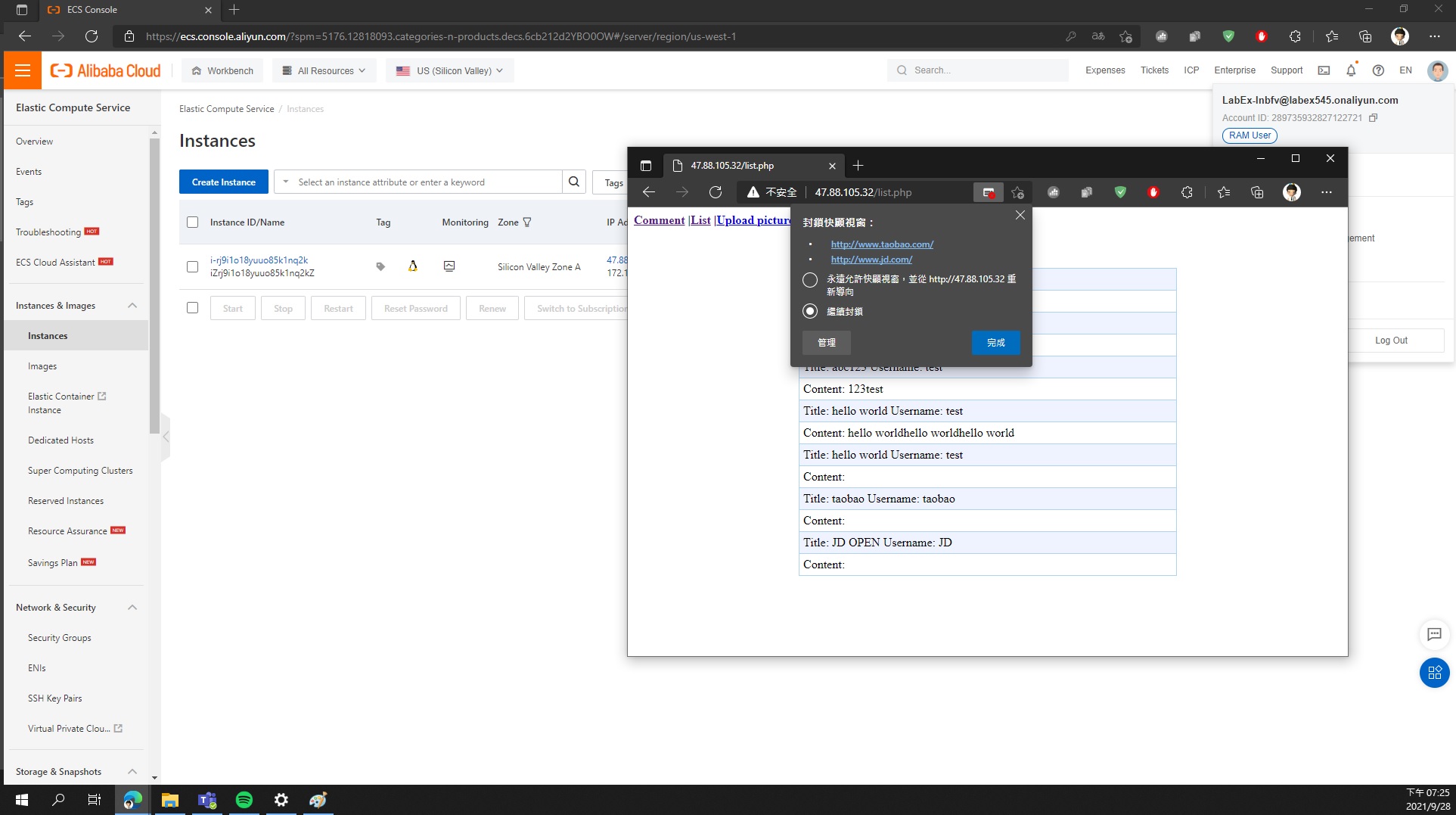Click the Create Instance button
Image resolution: width=1456 pixels, height=815 pixels.
tap(223, 182)
